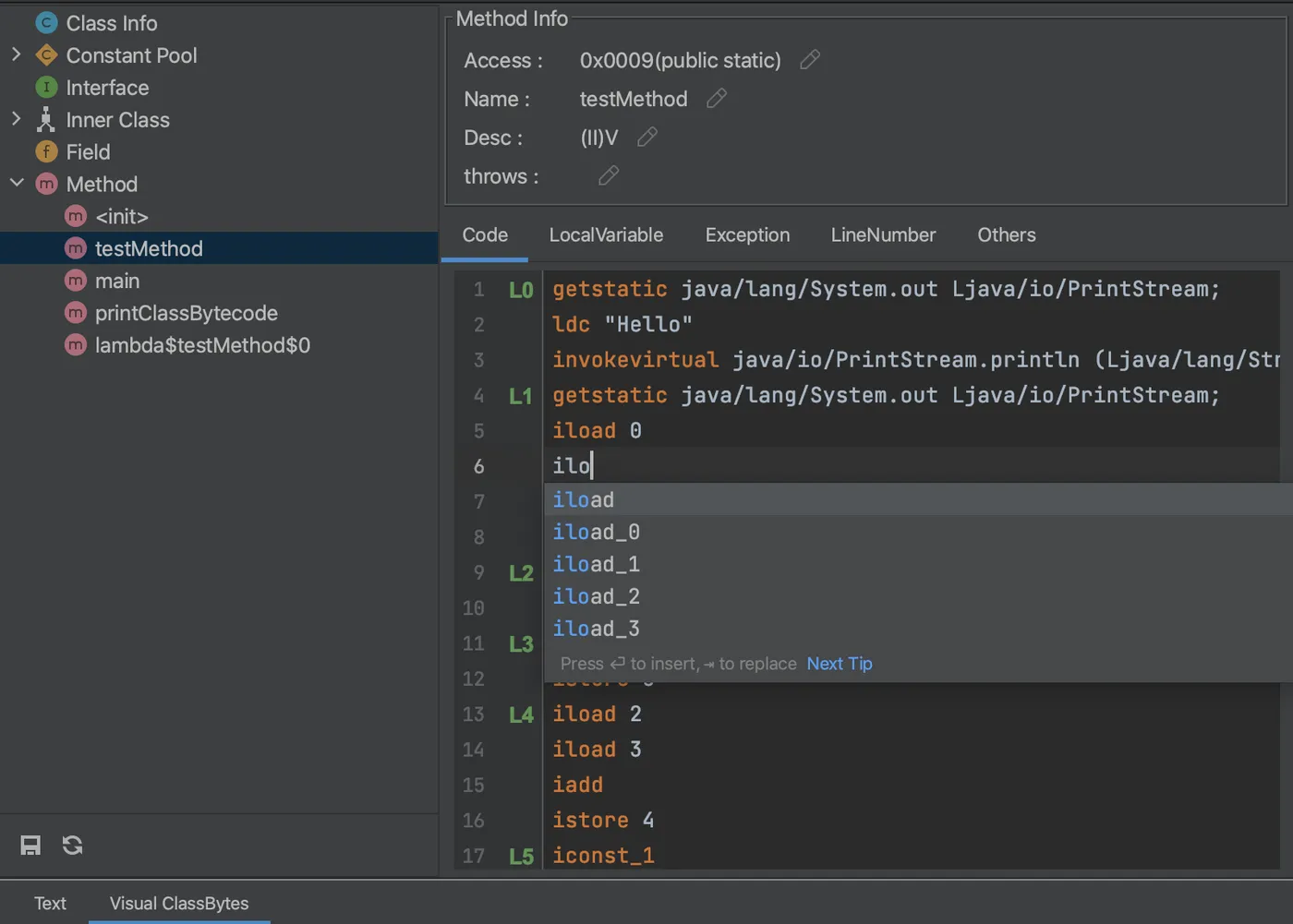The width and height of the screenshot is (1293, 924).
Task: Select the <init> method row
Action: click(219, 216)
